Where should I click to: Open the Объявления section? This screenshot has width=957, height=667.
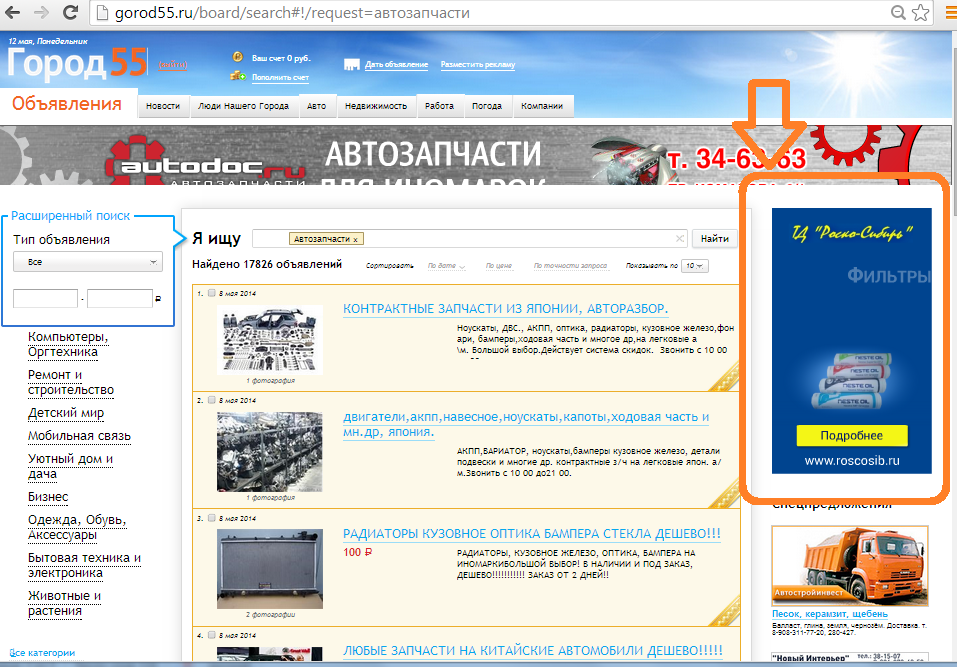point(67,104)
